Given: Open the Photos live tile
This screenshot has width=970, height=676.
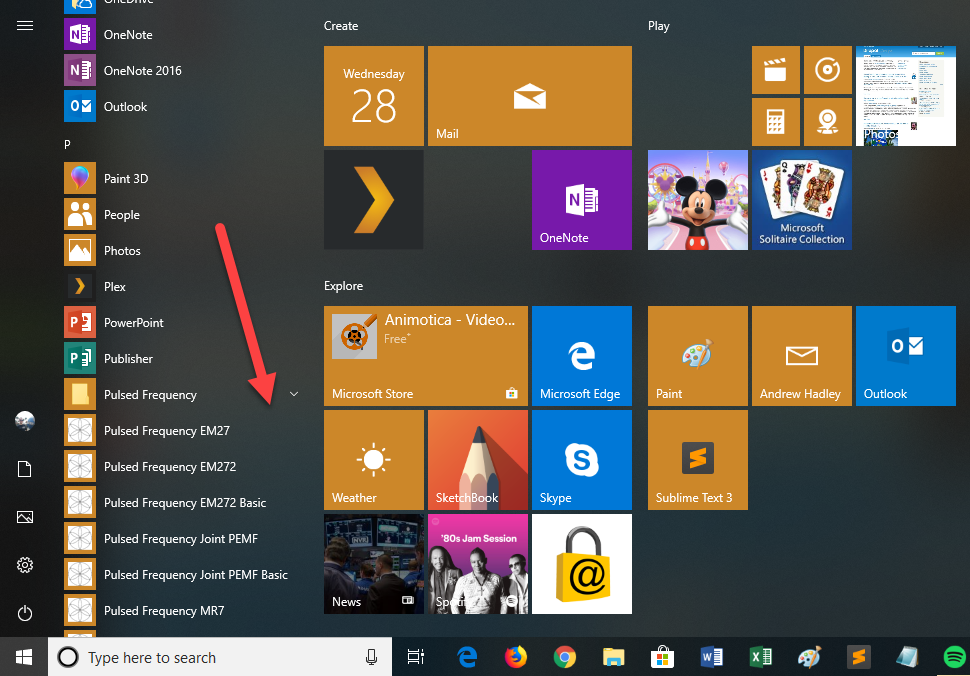Looking at the screenshot, I should (906, 96).
